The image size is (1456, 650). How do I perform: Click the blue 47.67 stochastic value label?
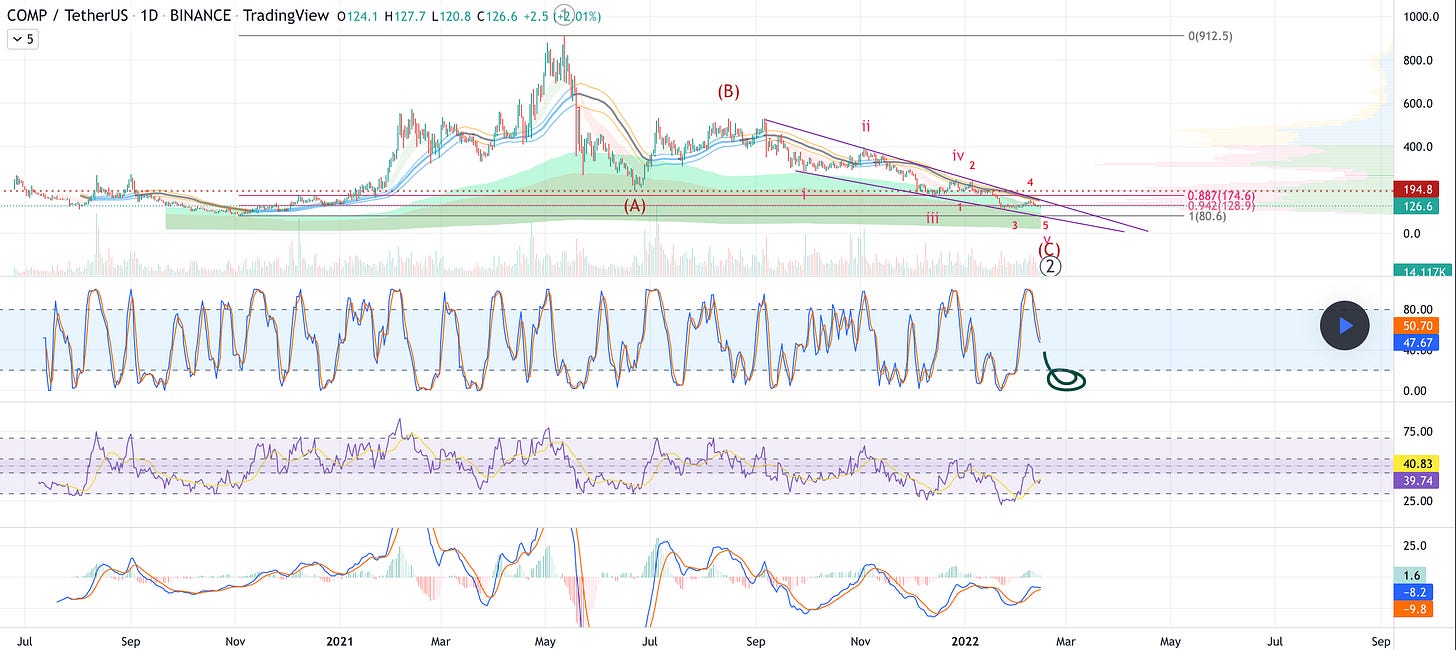[1419, 341]
